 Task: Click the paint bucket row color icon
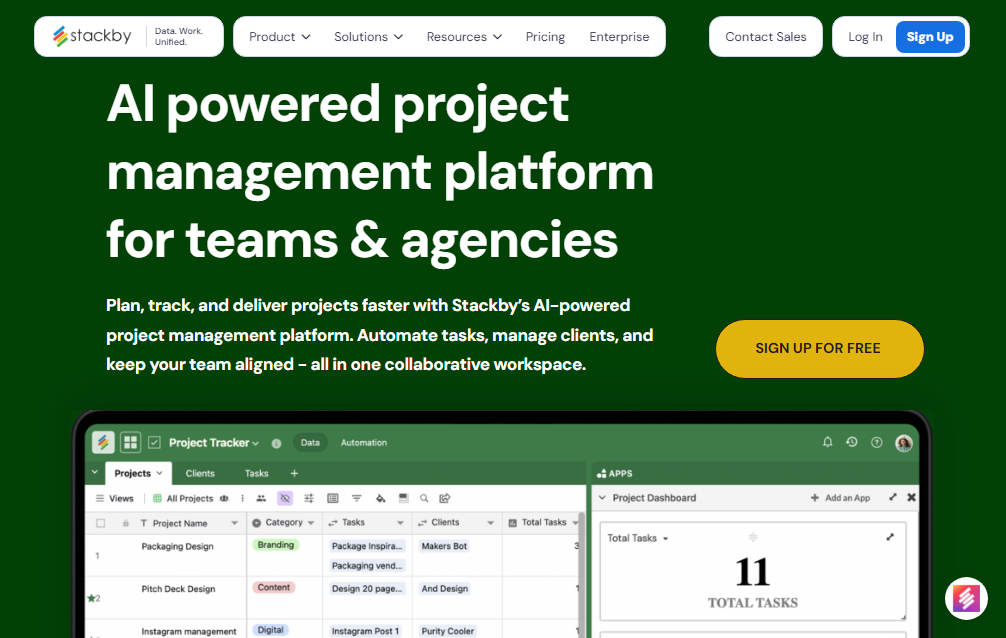click(x=380, y=498)
